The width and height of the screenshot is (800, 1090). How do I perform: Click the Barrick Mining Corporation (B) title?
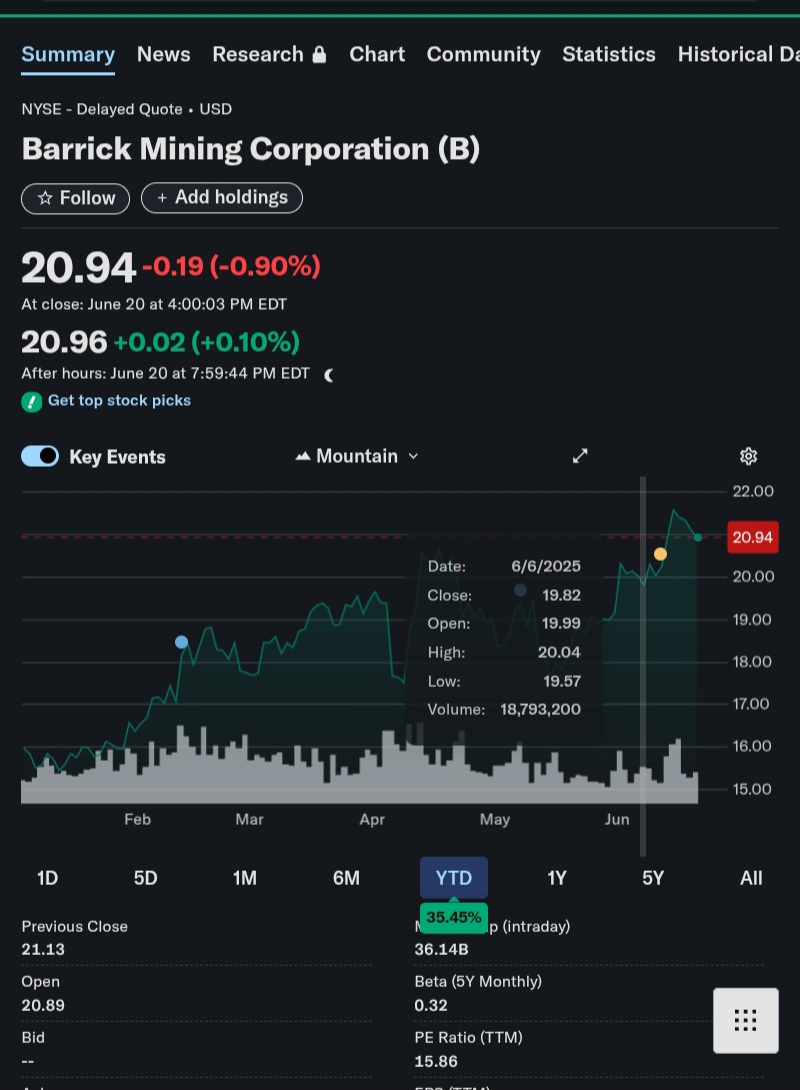tap(250, 149)
